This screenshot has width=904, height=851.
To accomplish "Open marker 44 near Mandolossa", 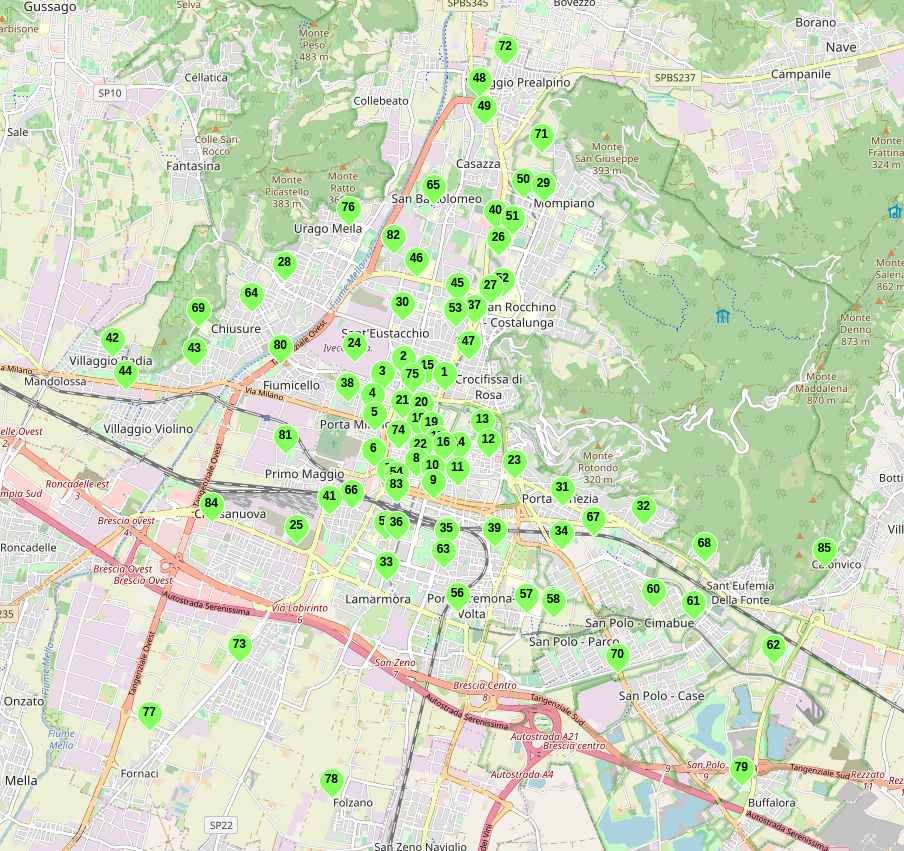I will click(125, 374).
